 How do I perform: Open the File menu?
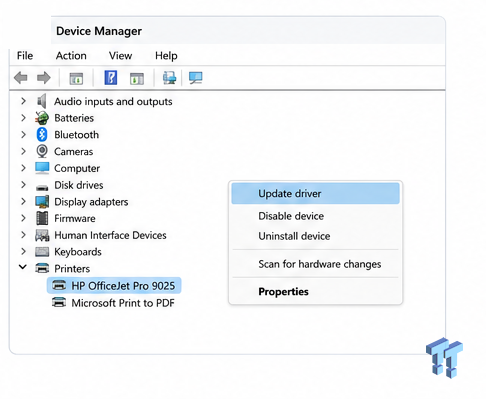pyautogui.click(x=25, y=55)
